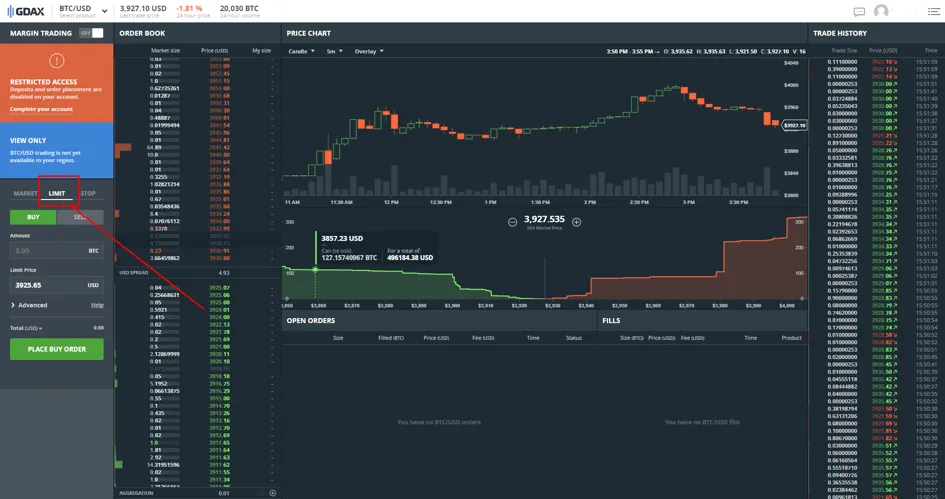Click the trade with size 0.05235043
The width and height of the screenshot is (945, 499).
coord(876,106)
